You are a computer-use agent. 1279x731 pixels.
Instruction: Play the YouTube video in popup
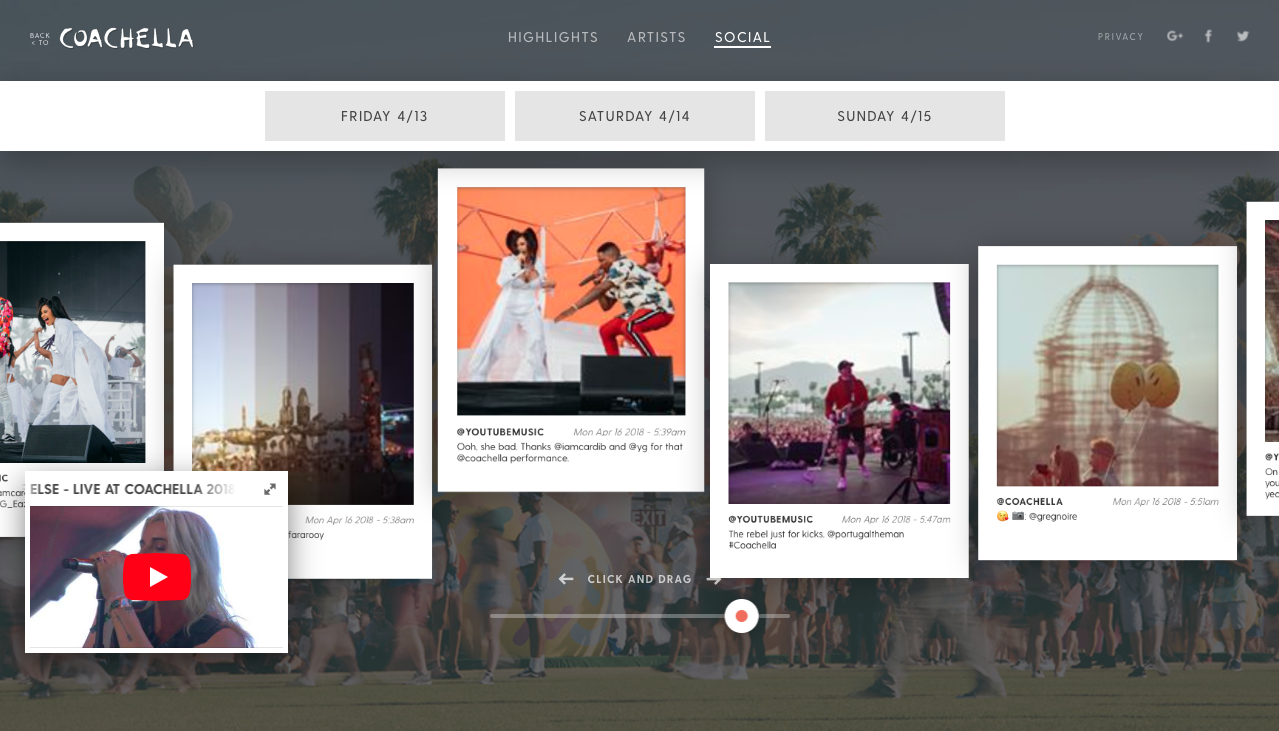click(x=157, y=577)
